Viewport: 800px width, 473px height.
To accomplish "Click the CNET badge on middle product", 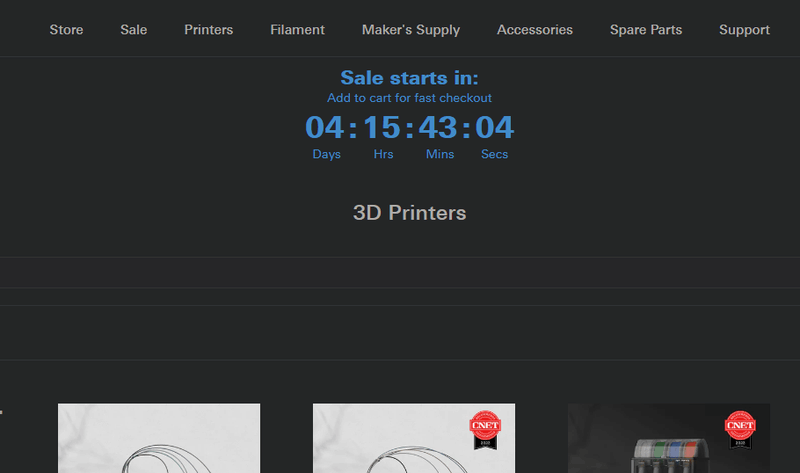I will [485, 430].
